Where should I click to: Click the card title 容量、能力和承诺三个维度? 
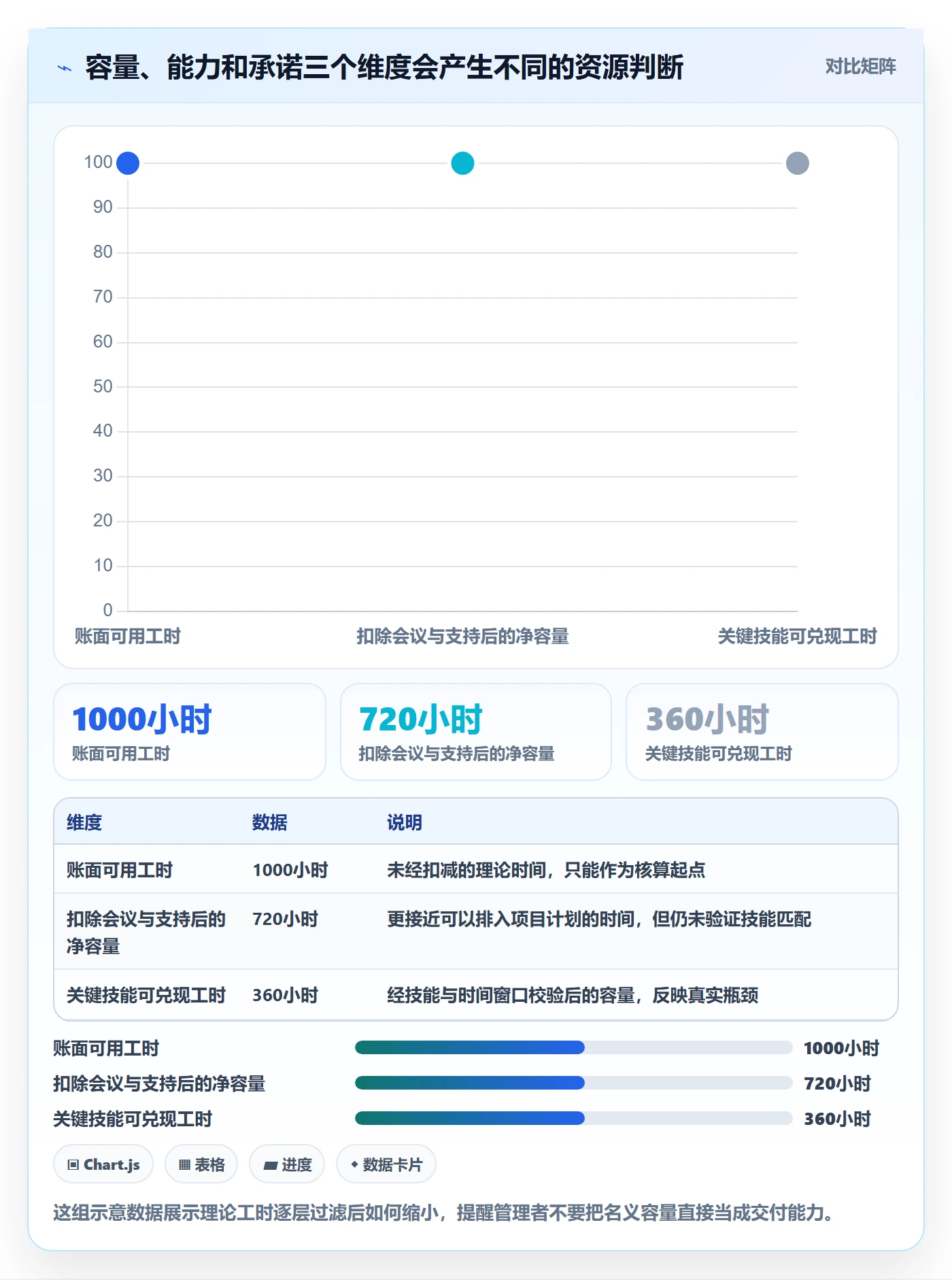(384, 67)
